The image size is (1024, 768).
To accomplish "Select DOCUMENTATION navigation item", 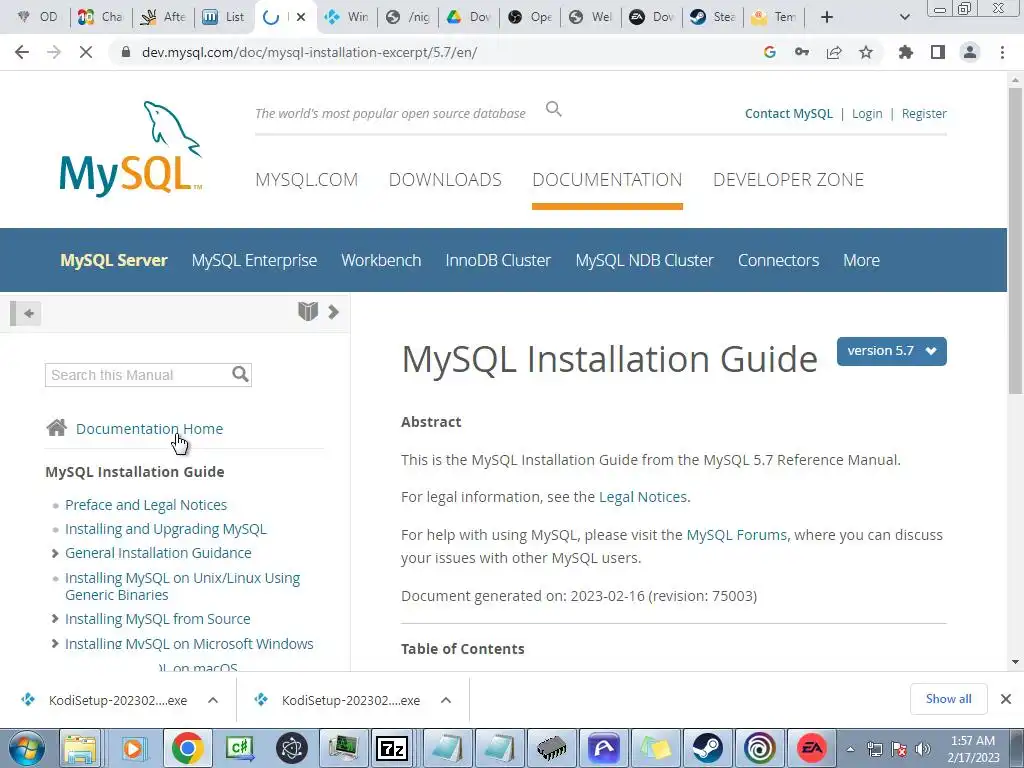I will (x=607, y=180).
